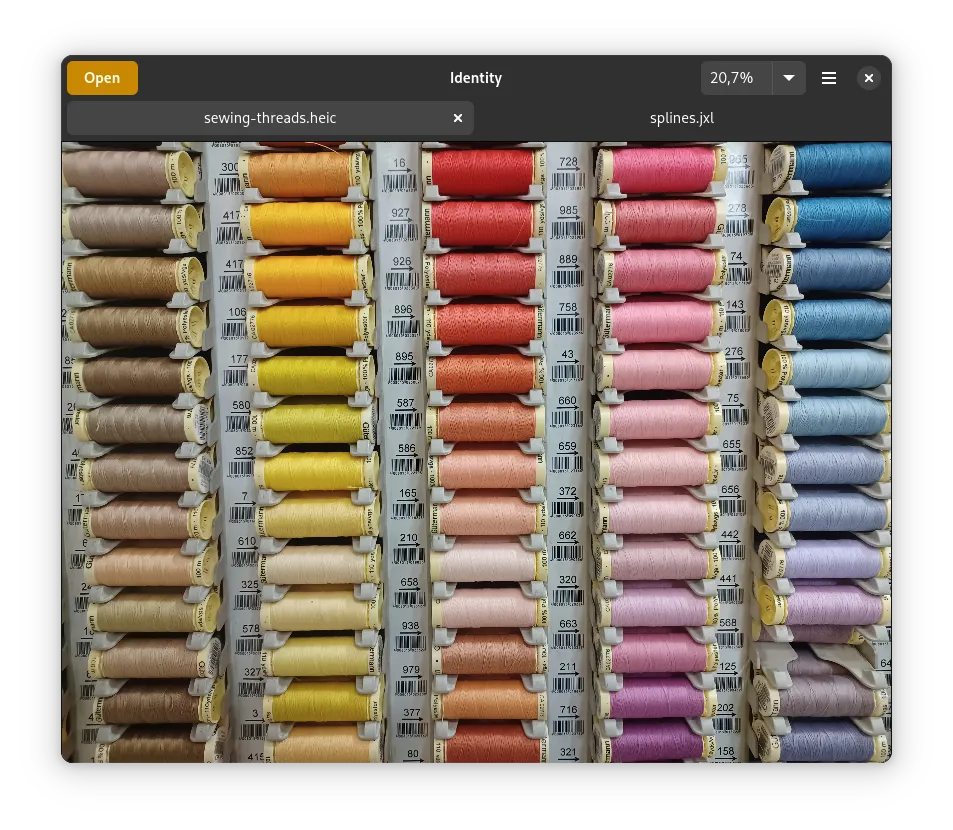Switch to the splines.jxl tab
The image size is (953, 830).
coord(681,118)
